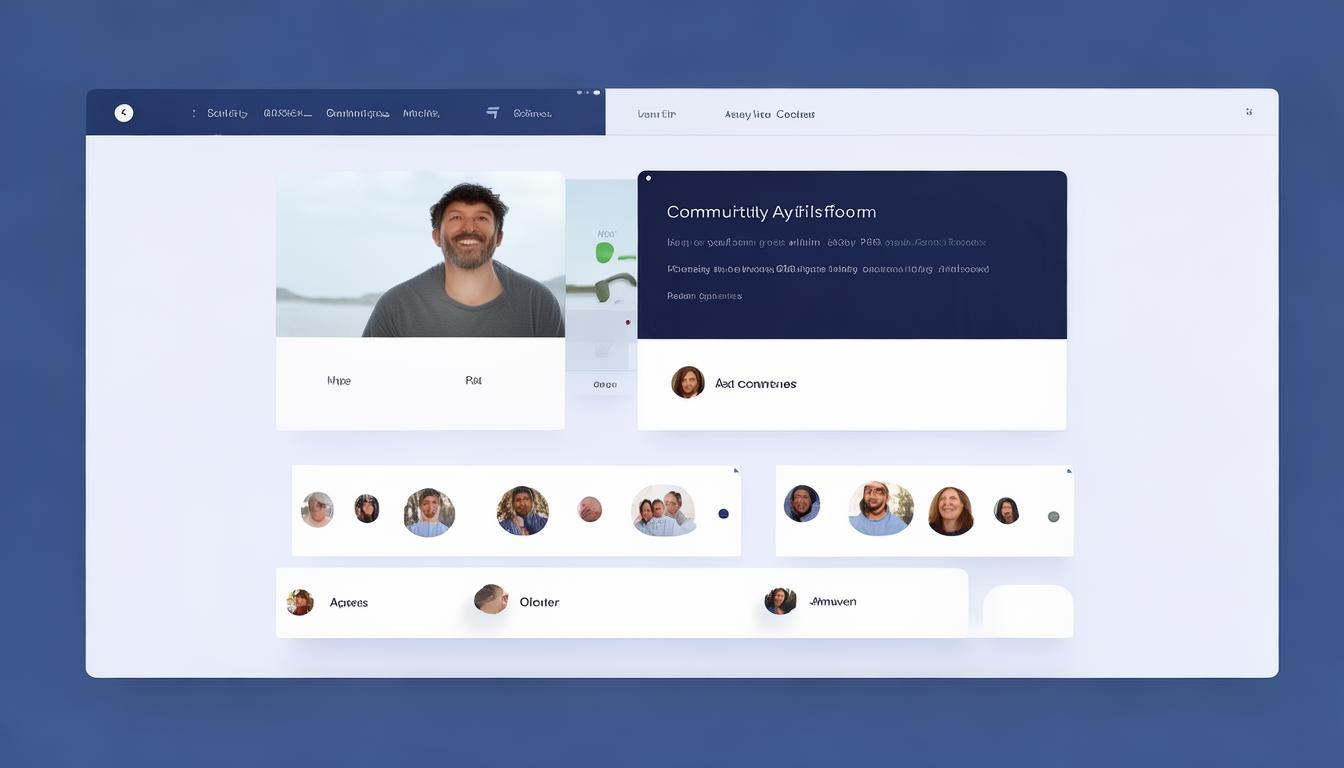Click the avatar next to 'Amuven'

(780, 601)
